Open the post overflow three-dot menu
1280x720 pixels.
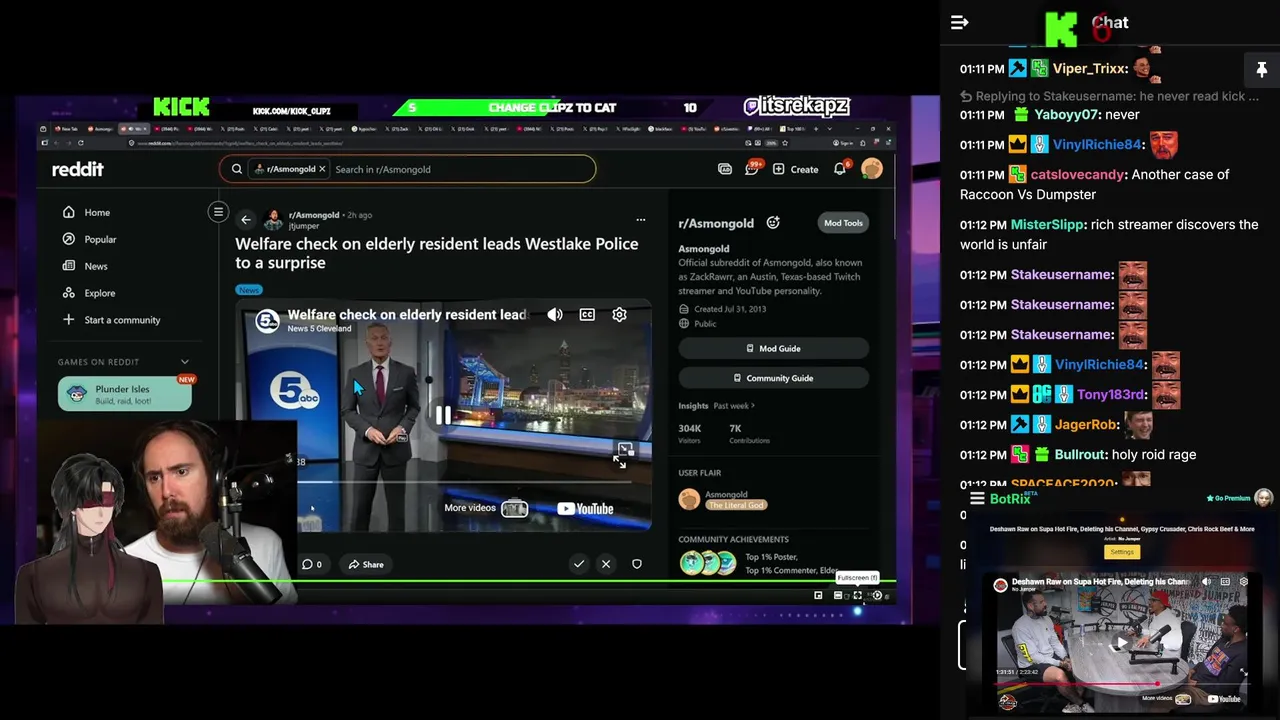[641, 220]
